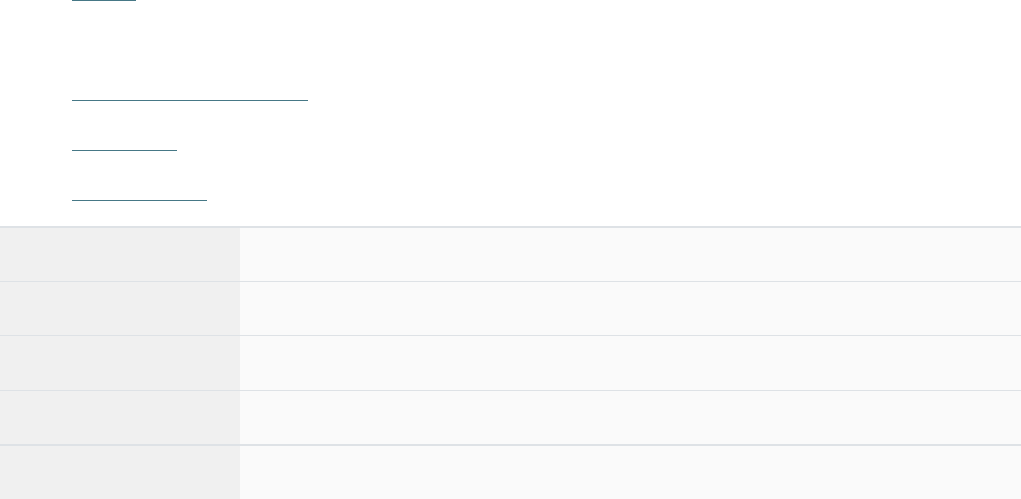
Task: Click the second table row's value cell
Action: tap(630, 308)
